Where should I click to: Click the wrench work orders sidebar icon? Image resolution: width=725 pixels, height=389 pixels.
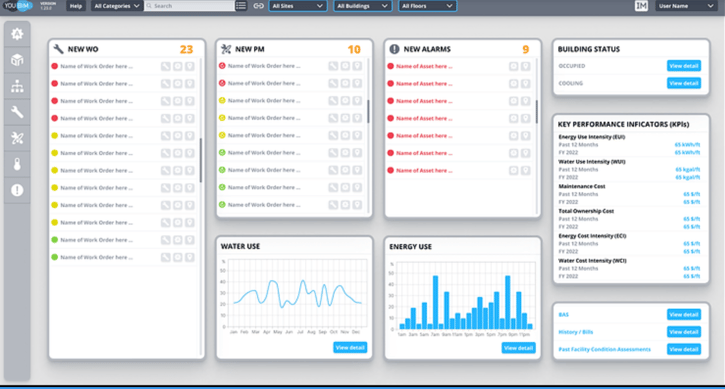click(17, 112)
